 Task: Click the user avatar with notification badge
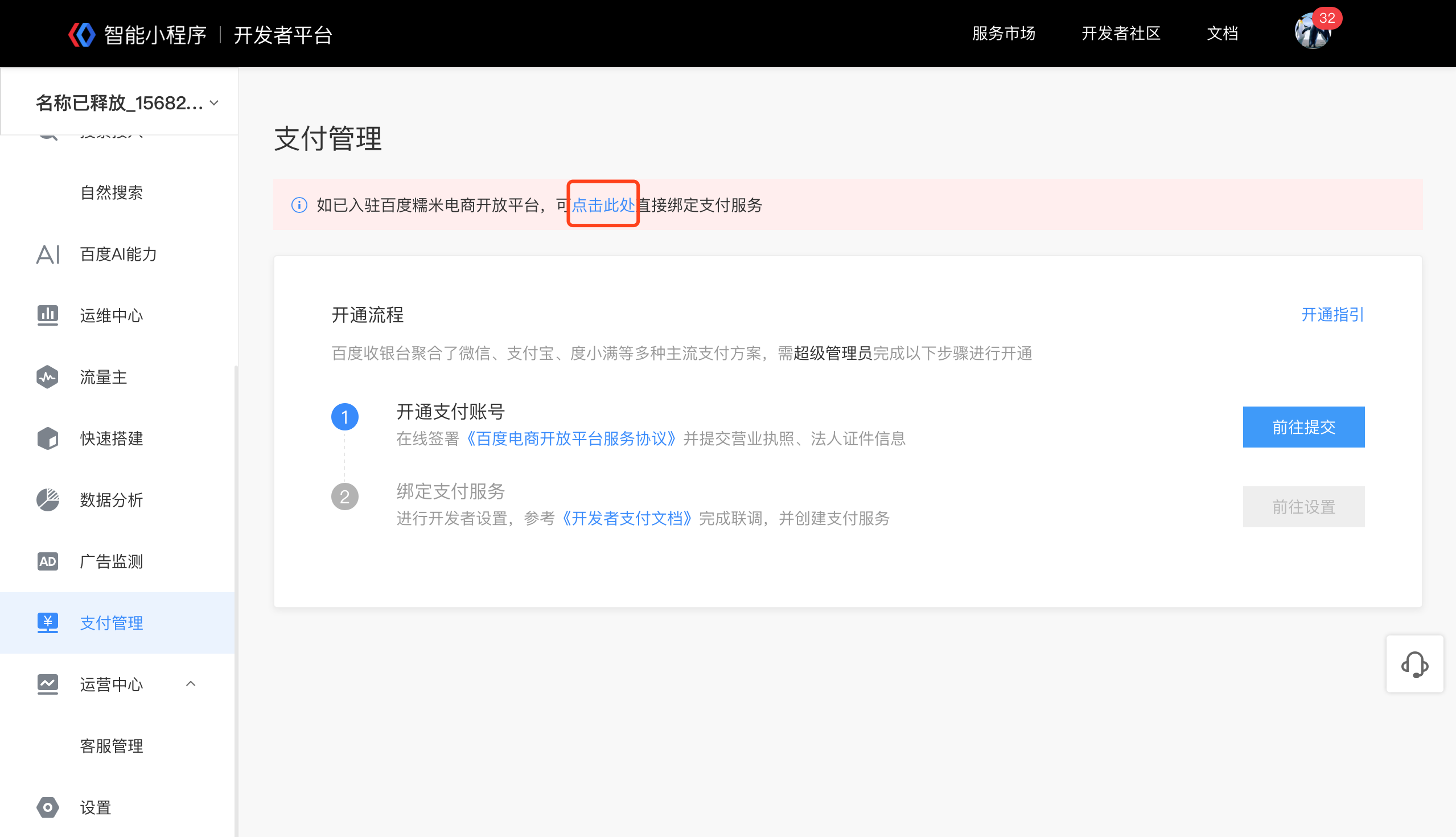[x=1313, y=32]
